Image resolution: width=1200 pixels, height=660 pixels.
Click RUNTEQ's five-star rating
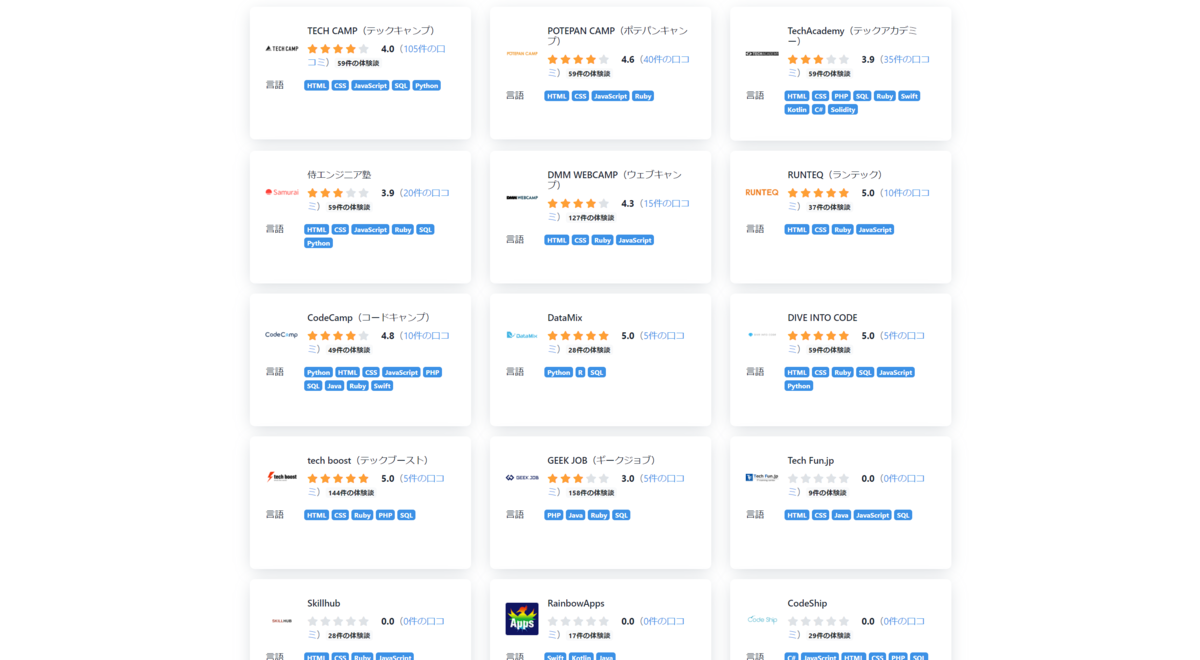coord(818,193)
